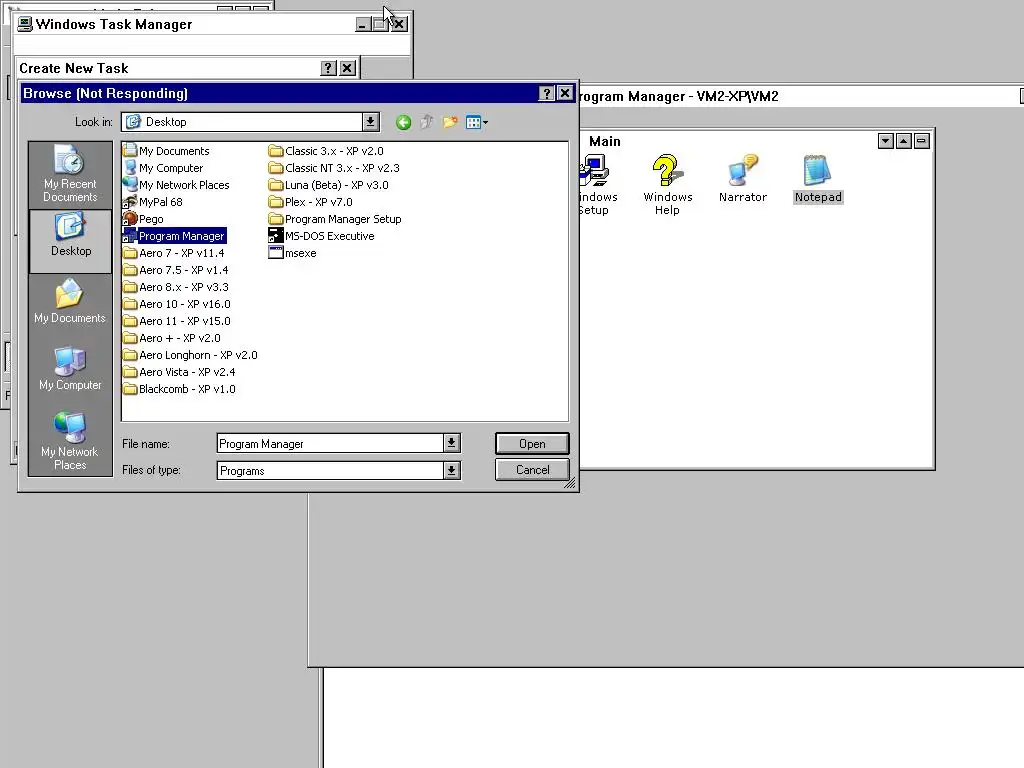
Task: Select the MyPal 68 shortcut
Action: tap(153, 202)
